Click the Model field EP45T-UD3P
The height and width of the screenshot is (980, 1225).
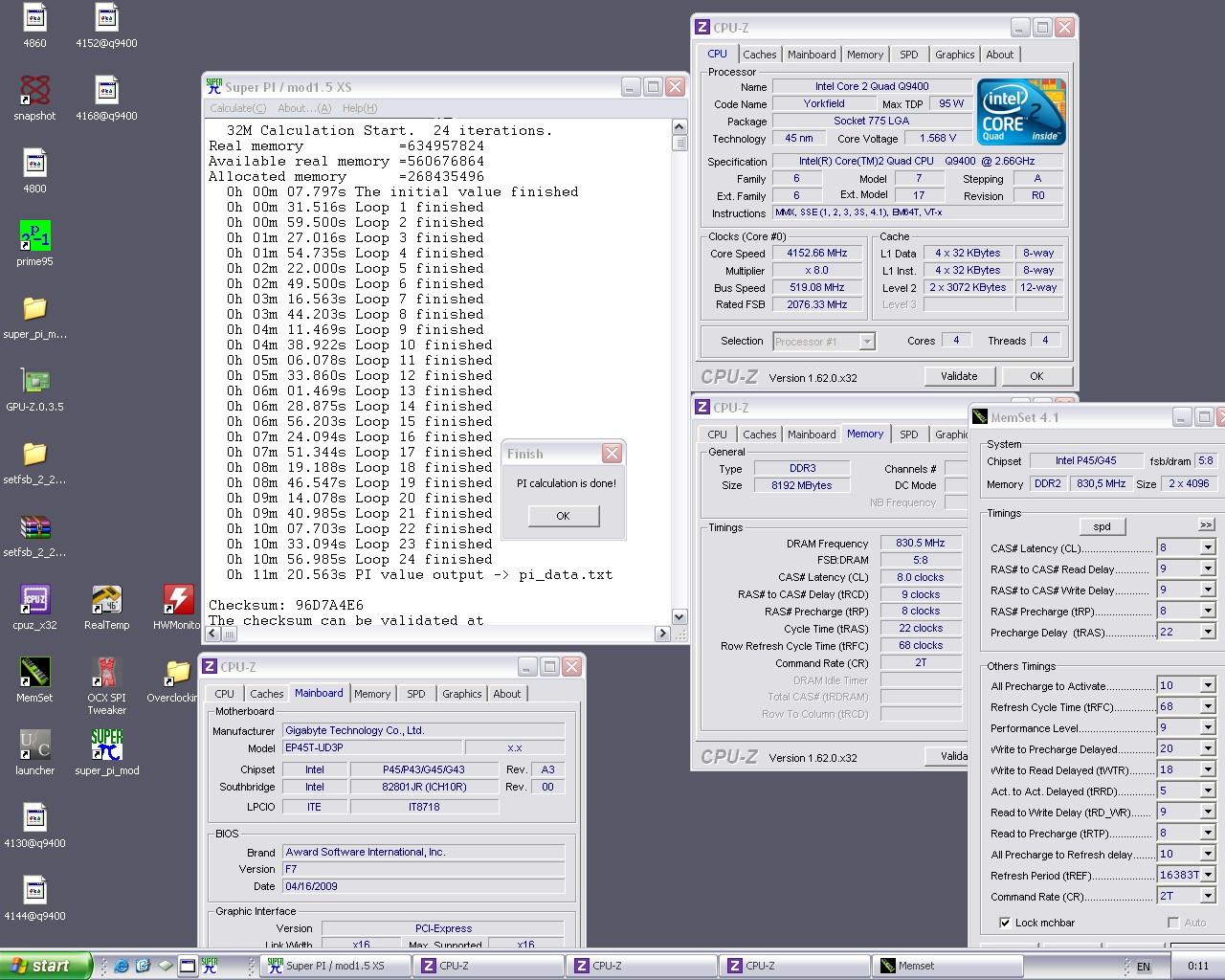point(372,747)
